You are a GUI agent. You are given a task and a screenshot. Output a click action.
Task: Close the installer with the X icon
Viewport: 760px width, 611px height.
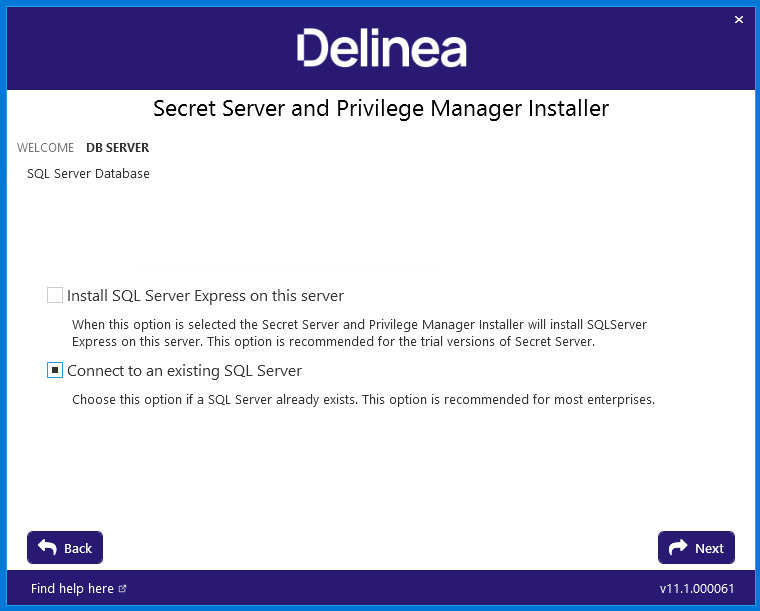tap(739, 19)
